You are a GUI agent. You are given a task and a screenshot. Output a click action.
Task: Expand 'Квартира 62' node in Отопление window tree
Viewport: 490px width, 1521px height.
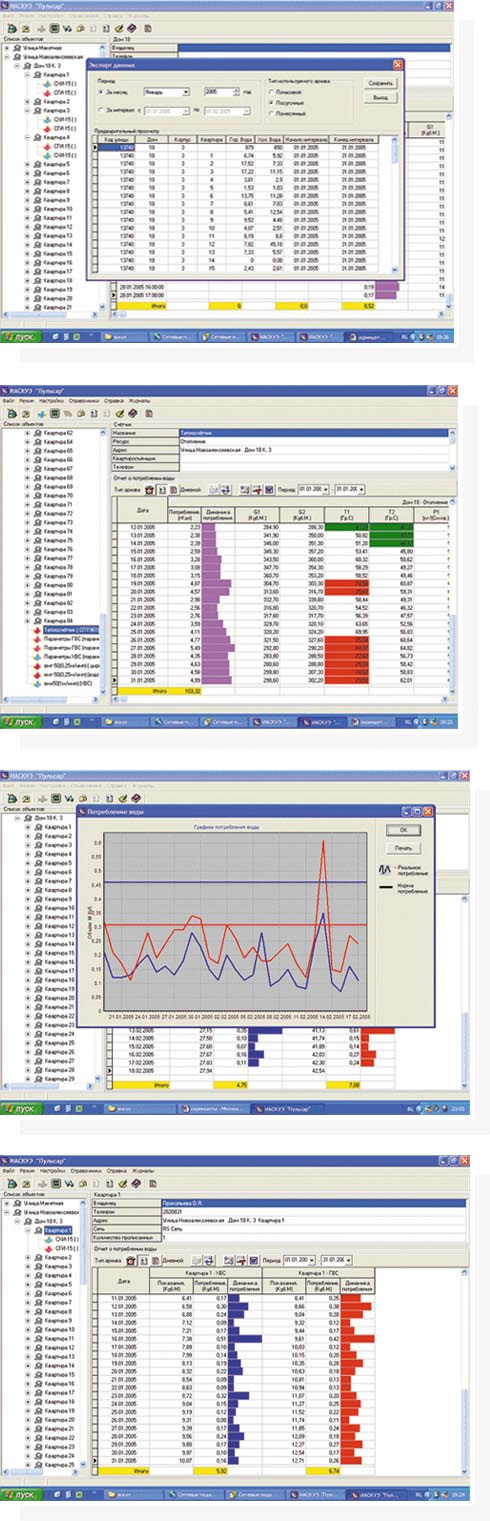26,433
